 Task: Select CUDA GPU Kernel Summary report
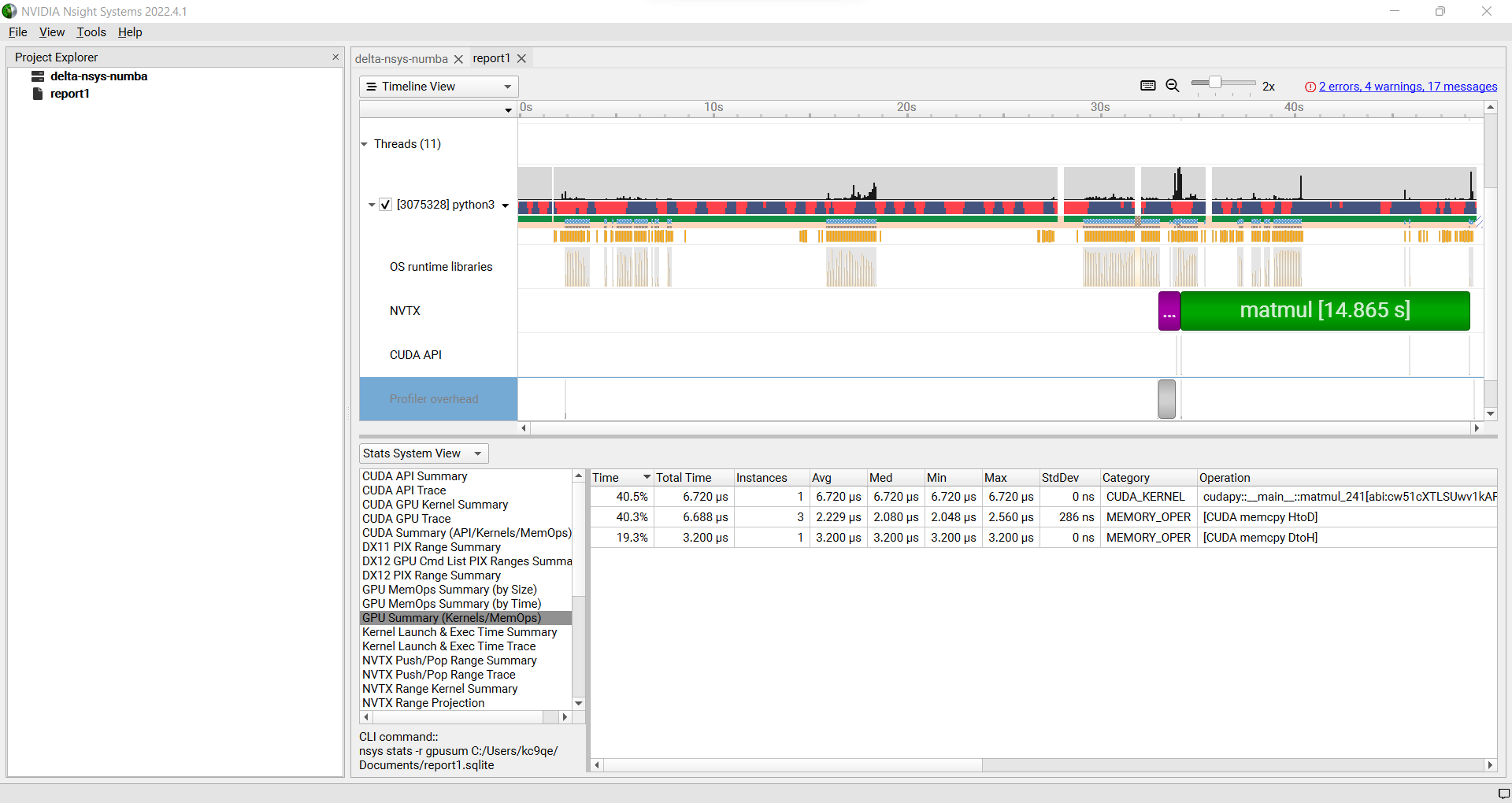click(x=435, y=505)
